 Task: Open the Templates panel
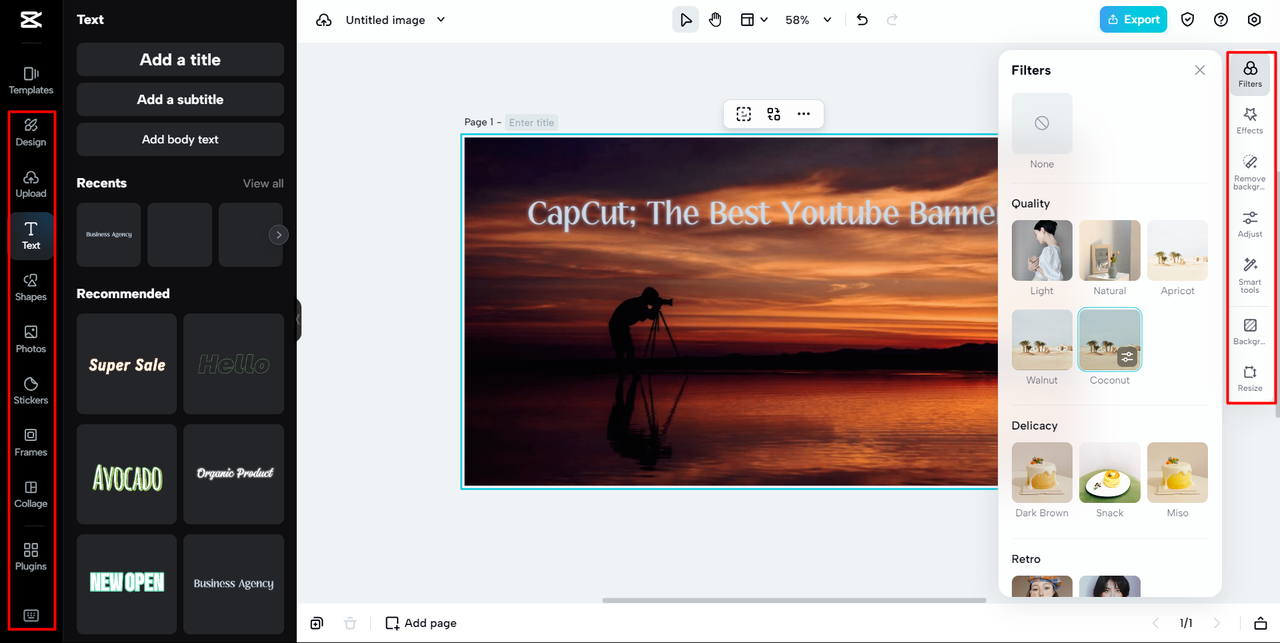(31, 80)
